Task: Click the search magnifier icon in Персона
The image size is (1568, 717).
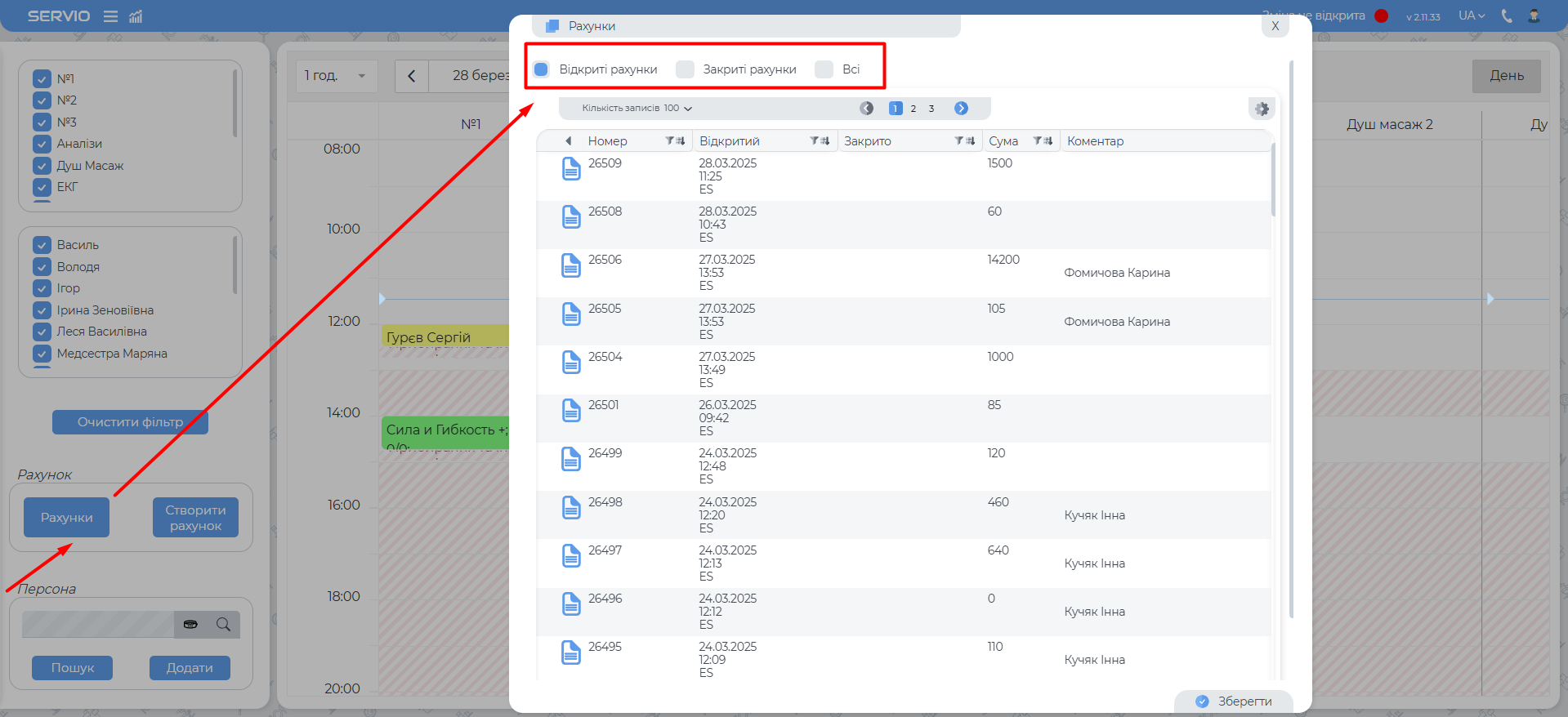Action: pyautogui.click(x=223, y=625)
